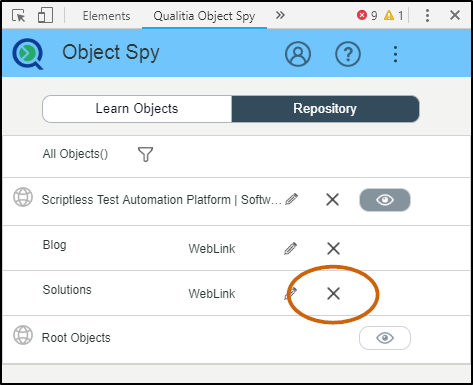Open the help question mark icon
Viewport: 473px width, 385px height.
348,54
